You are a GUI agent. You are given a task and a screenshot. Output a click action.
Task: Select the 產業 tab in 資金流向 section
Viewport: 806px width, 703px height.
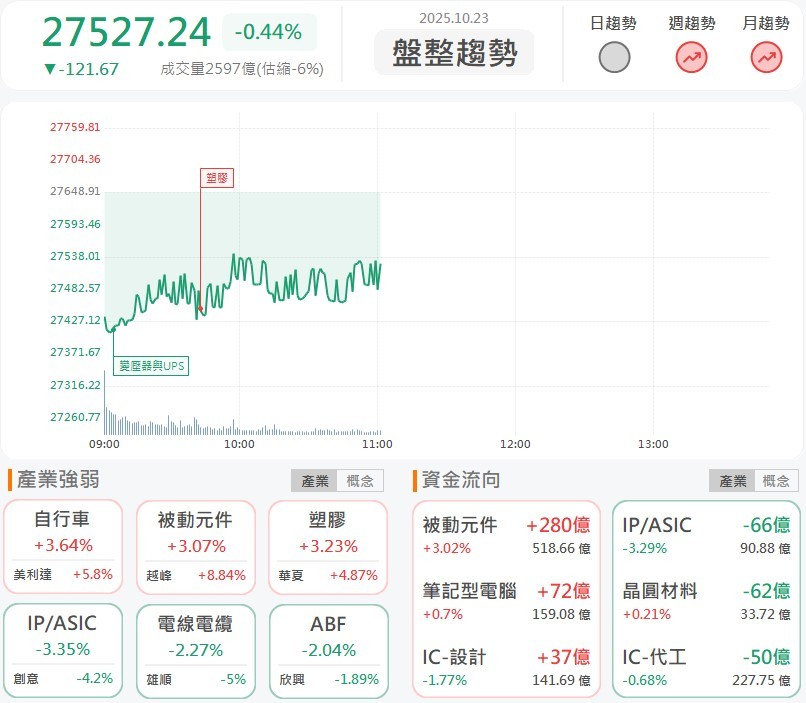click(733, 480)
